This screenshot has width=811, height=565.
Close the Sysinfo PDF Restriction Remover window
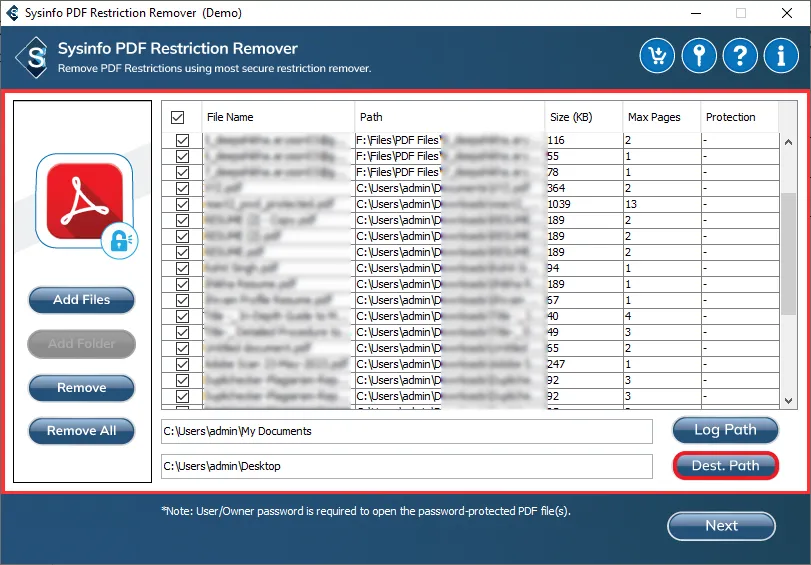787,13
